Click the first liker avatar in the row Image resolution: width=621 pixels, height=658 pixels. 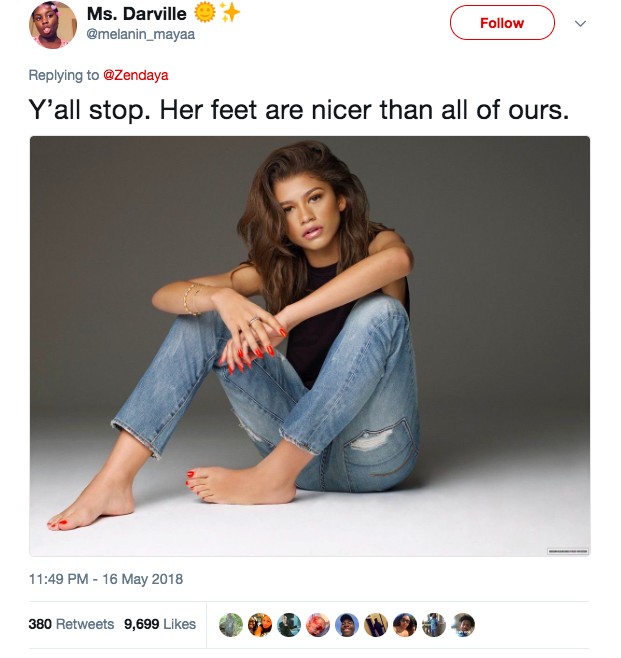[230, 624]
